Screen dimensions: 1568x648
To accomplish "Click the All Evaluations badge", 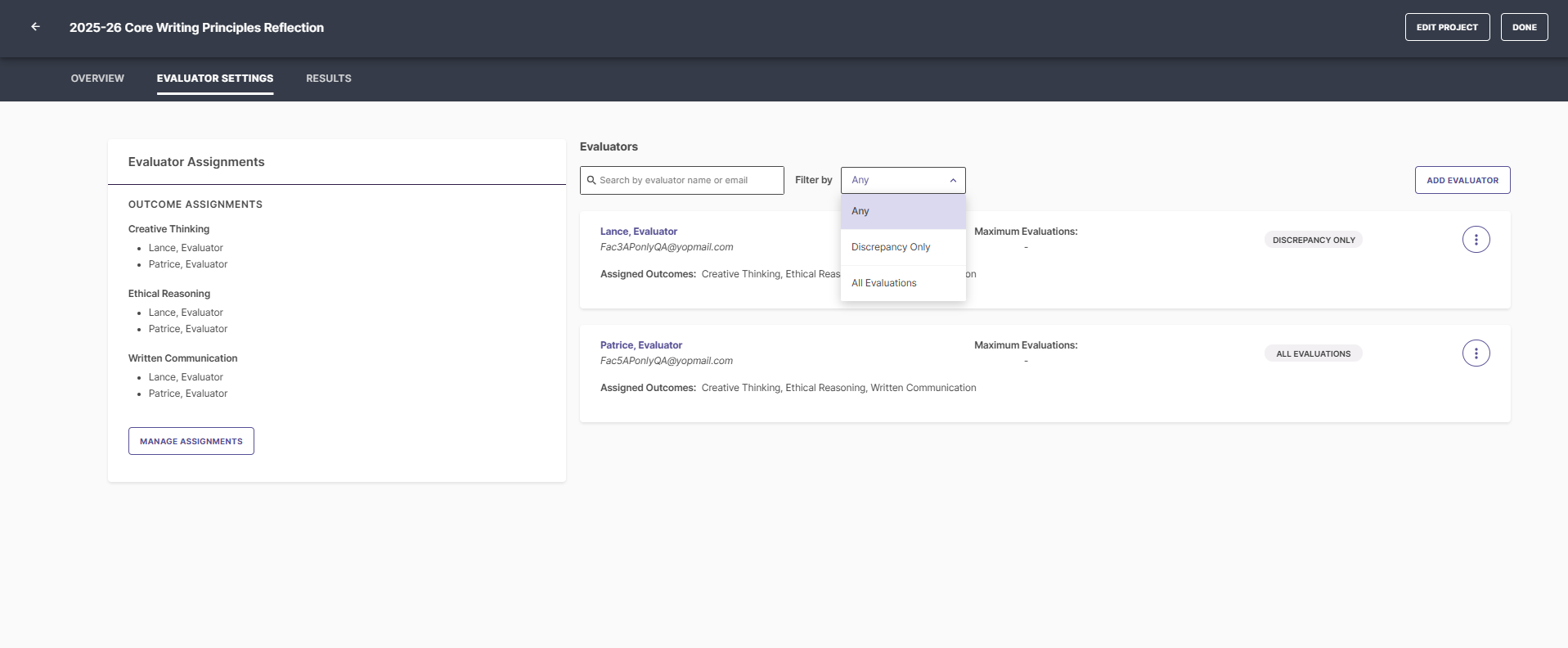I will 1314,353.
